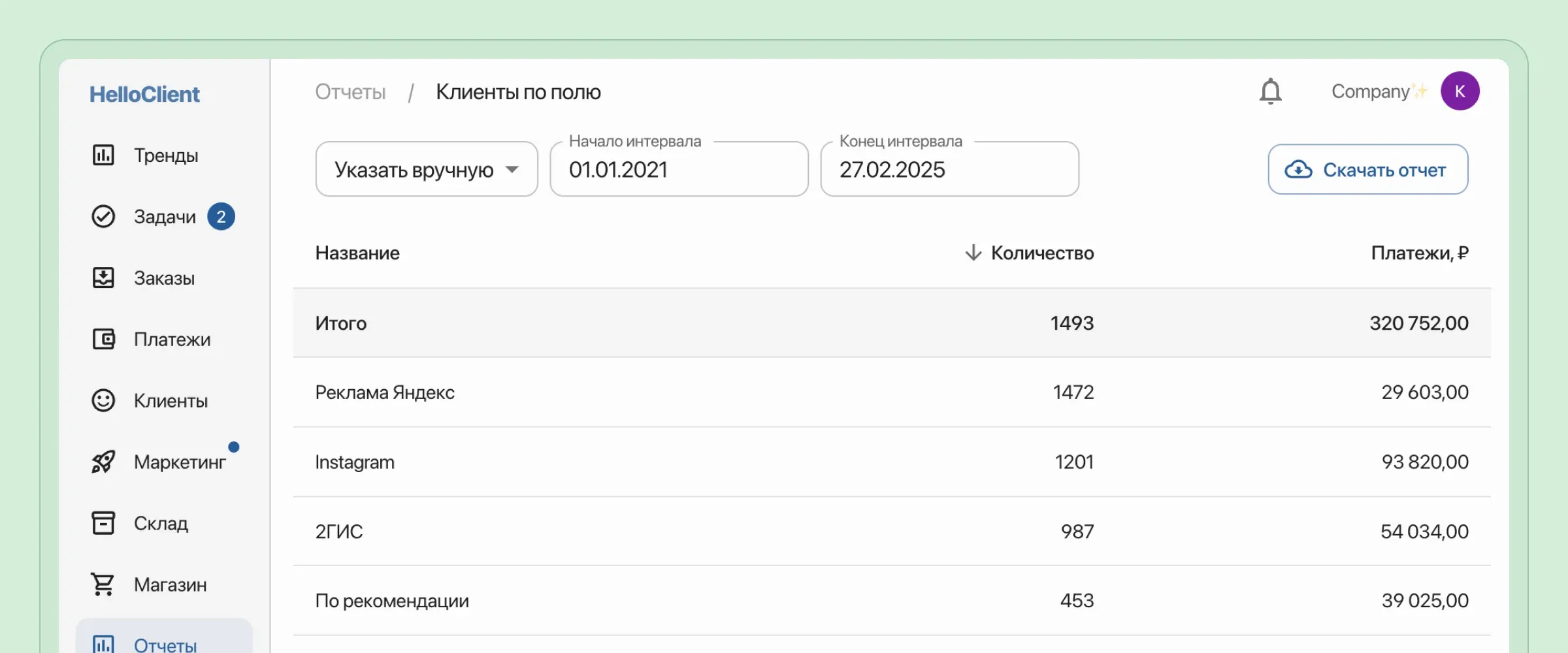This screenshot has width=1568, height=653.
Task: Click the Clients smiley face icon
Action: 103,400
